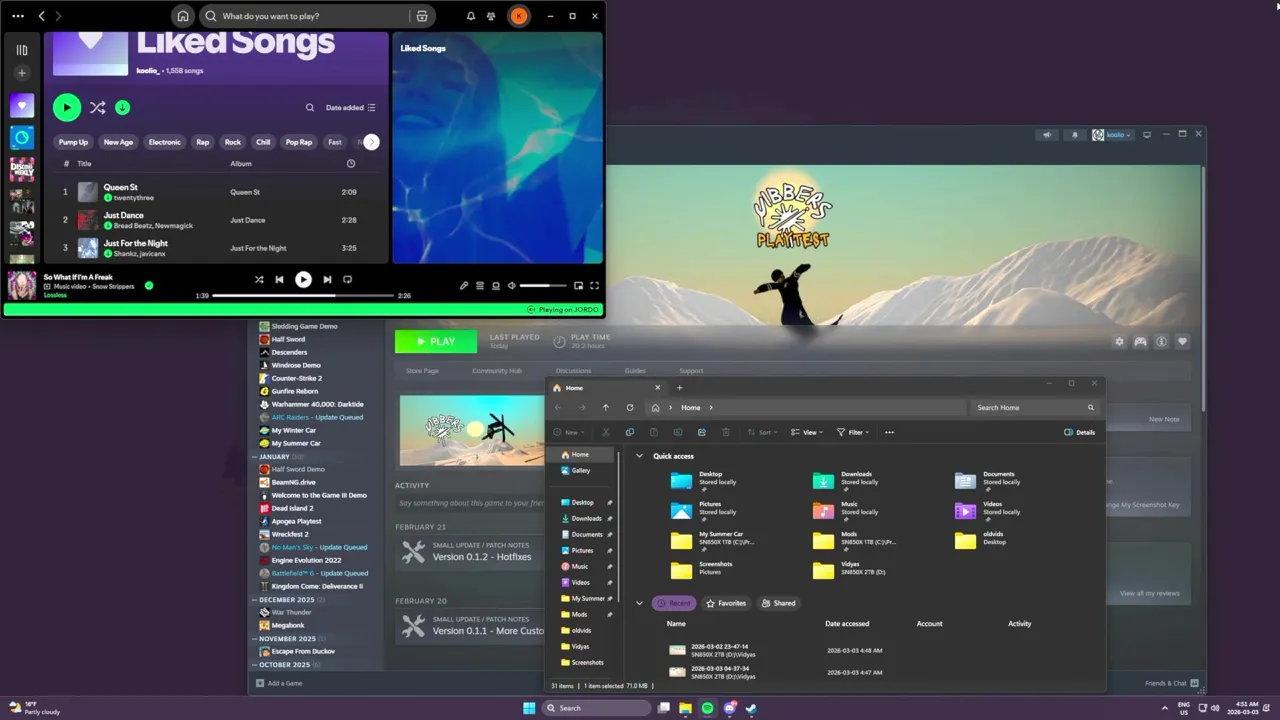Toggle Spotify full screen icon
The height and width of the screenshot is (720, 1280).
tap(594, 286)
